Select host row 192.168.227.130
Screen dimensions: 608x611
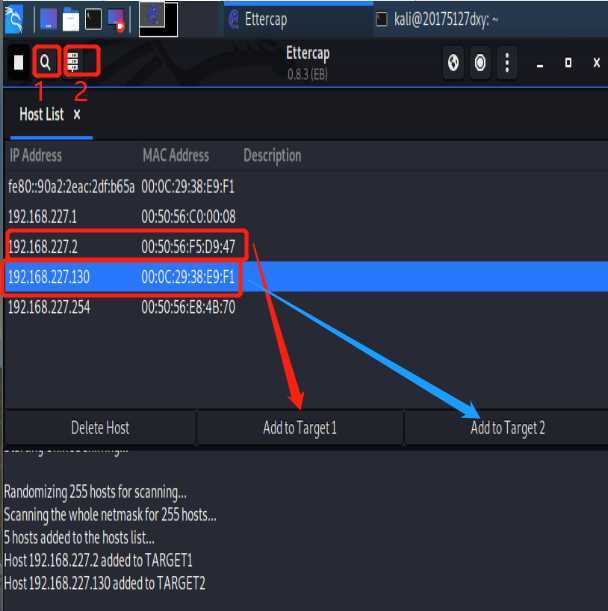coord(306,277)
